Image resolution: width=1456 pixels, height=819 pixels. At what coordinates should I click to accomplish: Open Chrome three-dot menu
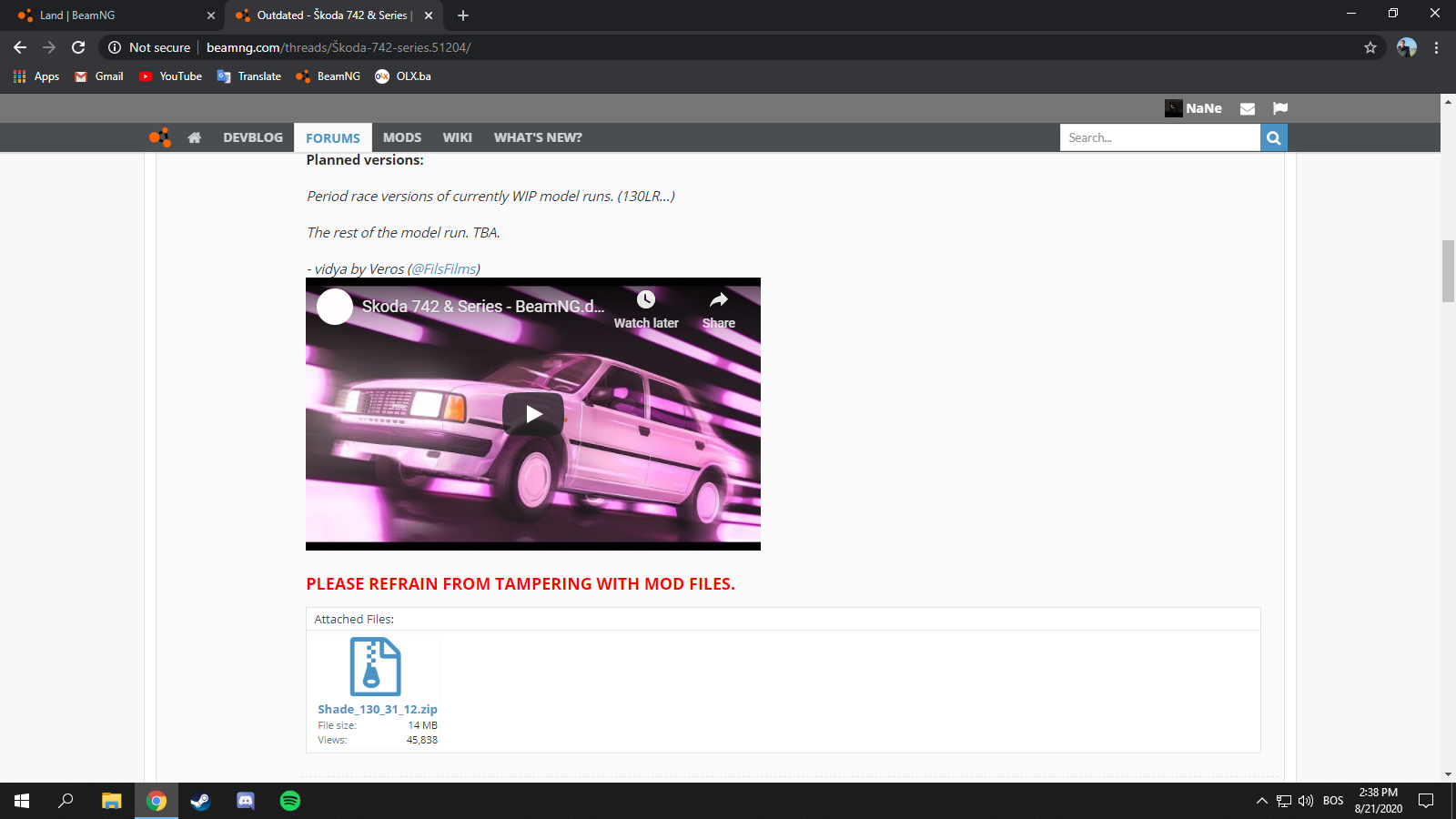click(1437, 47)
